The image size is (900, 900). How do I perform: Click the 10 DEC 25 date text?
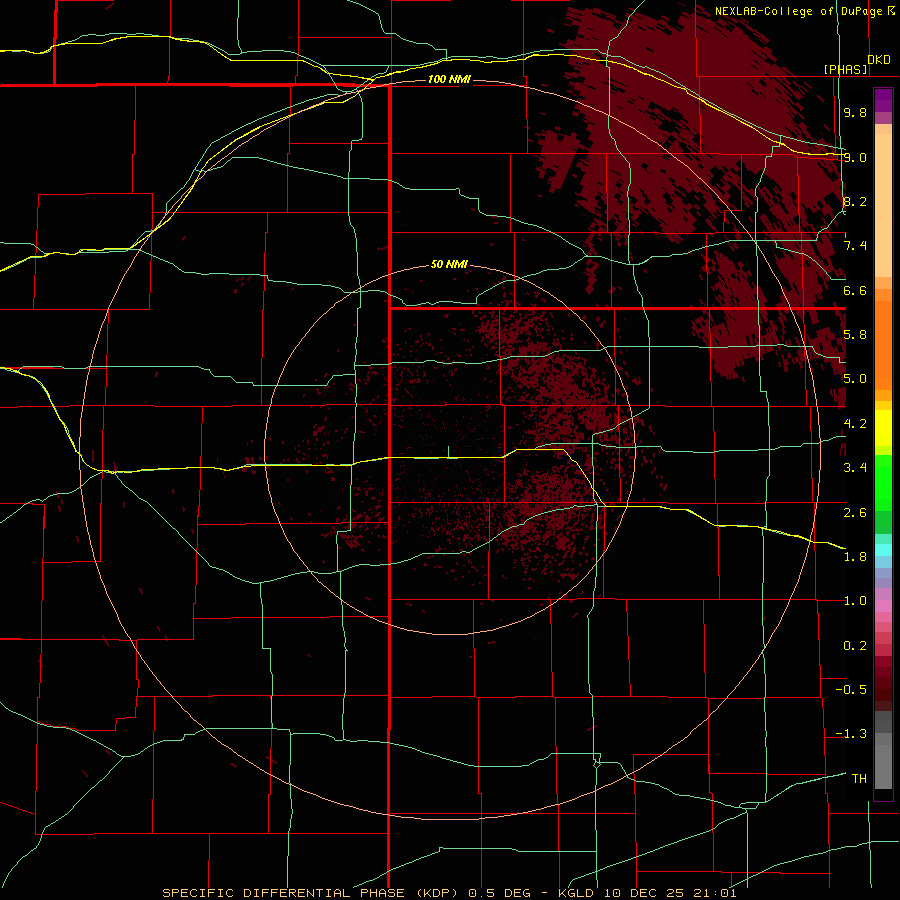(x=642, y=893)
